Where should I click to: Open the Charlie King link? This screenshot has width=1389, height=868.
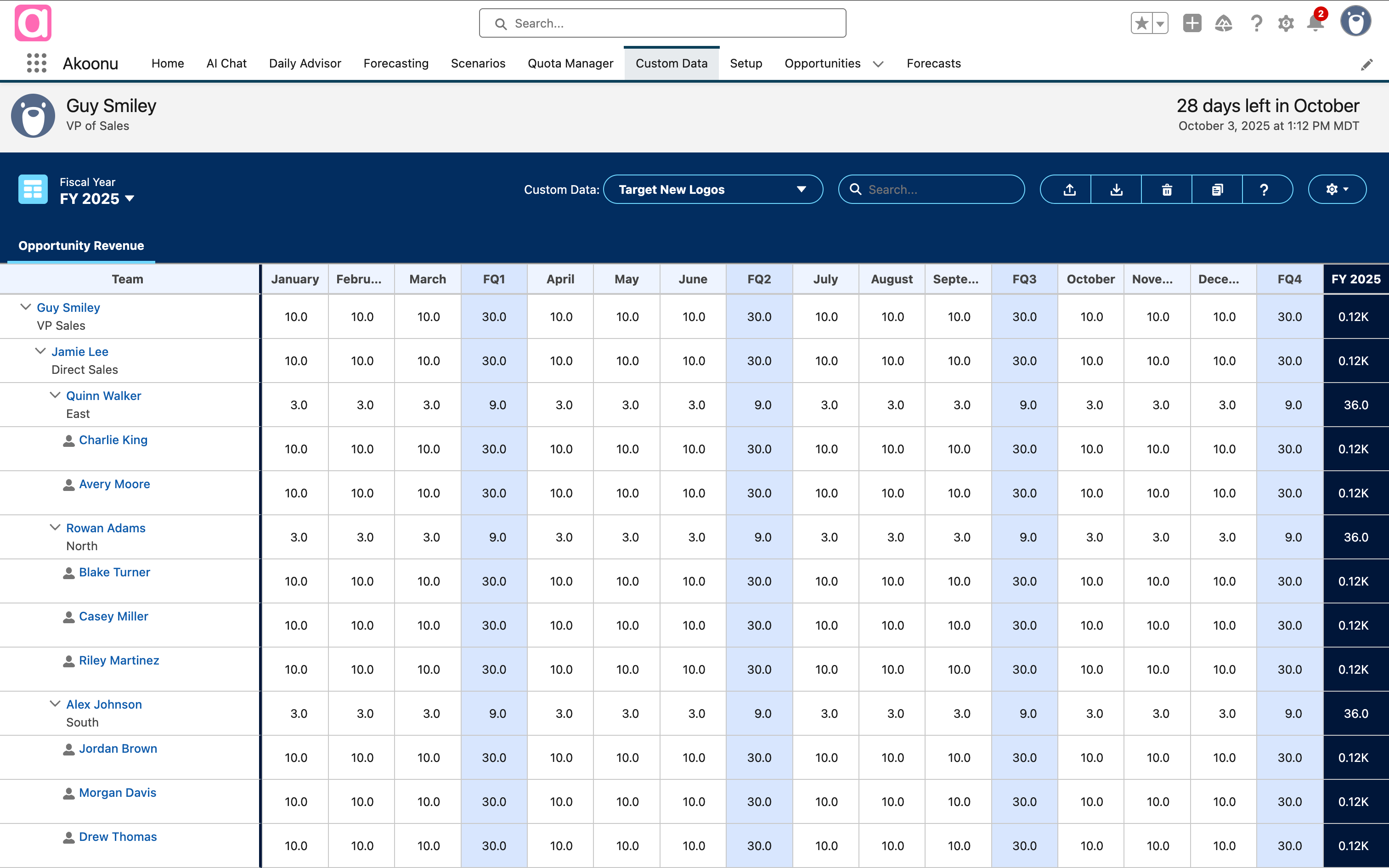tap(113, 440)
